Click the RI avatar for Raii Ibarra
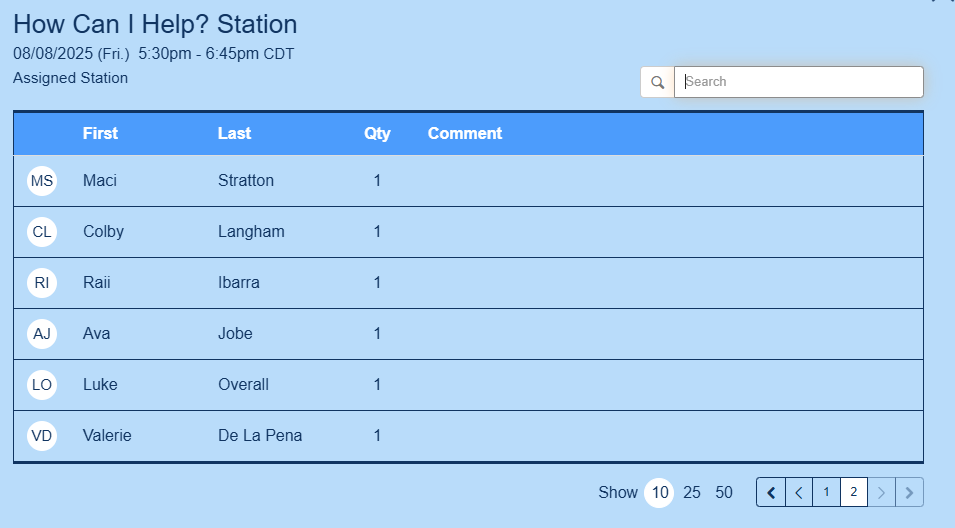 coord(42,283)
